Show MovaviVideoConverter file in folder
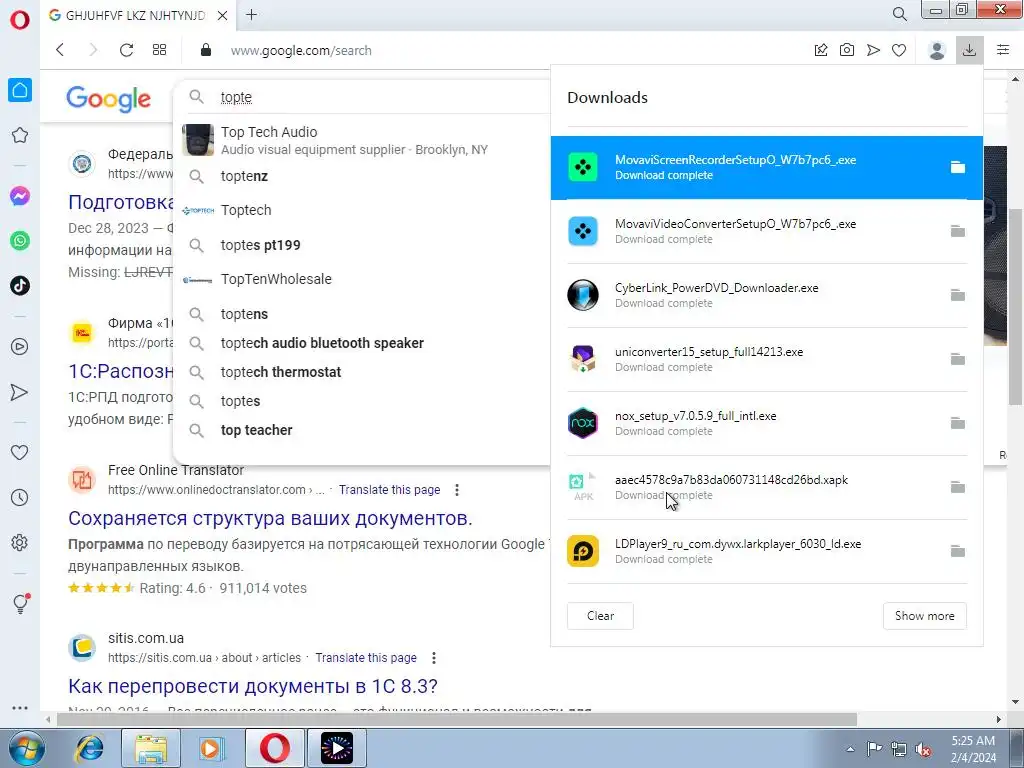This screenshot has width=1024, height=768. 957,231
